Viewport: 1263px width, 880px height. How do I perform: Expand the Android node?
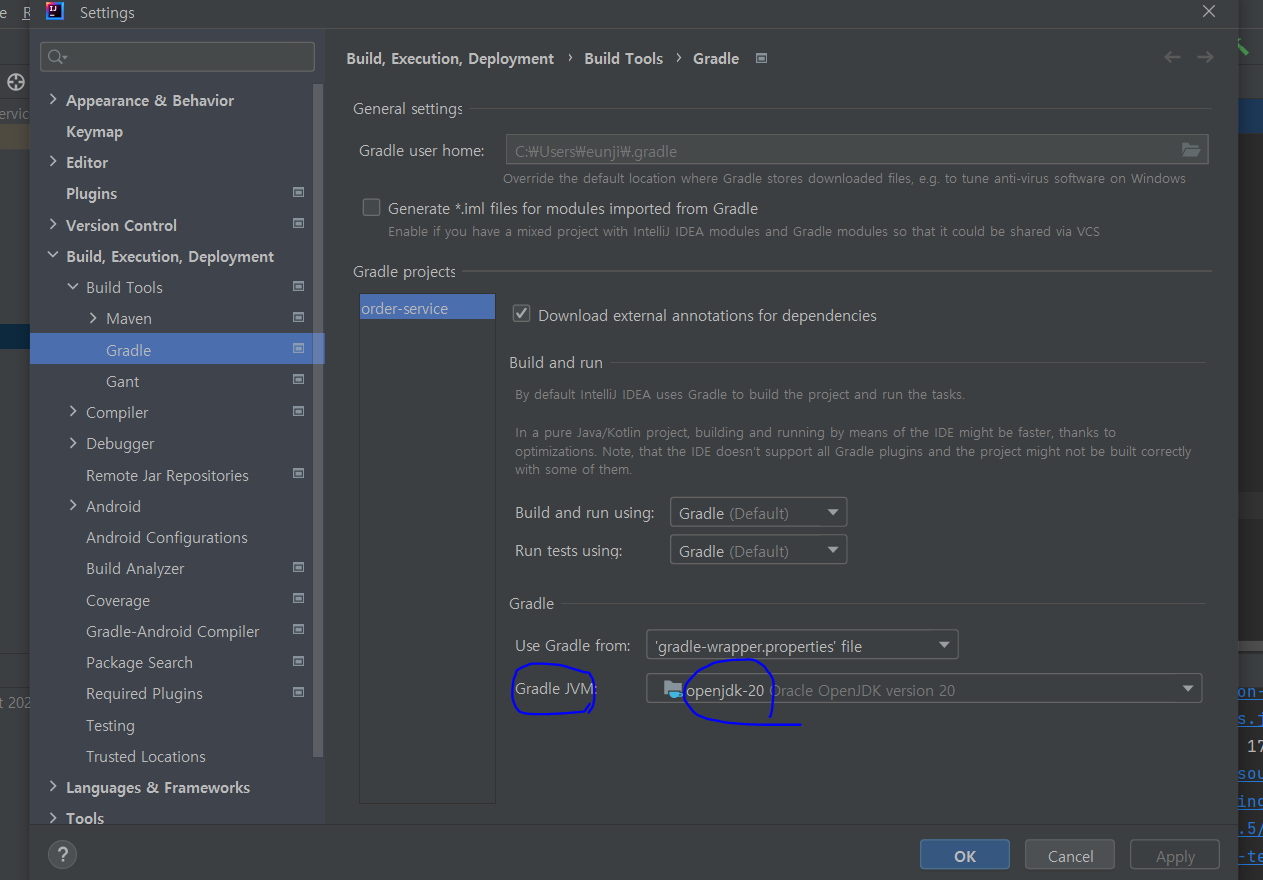(73, 505)
